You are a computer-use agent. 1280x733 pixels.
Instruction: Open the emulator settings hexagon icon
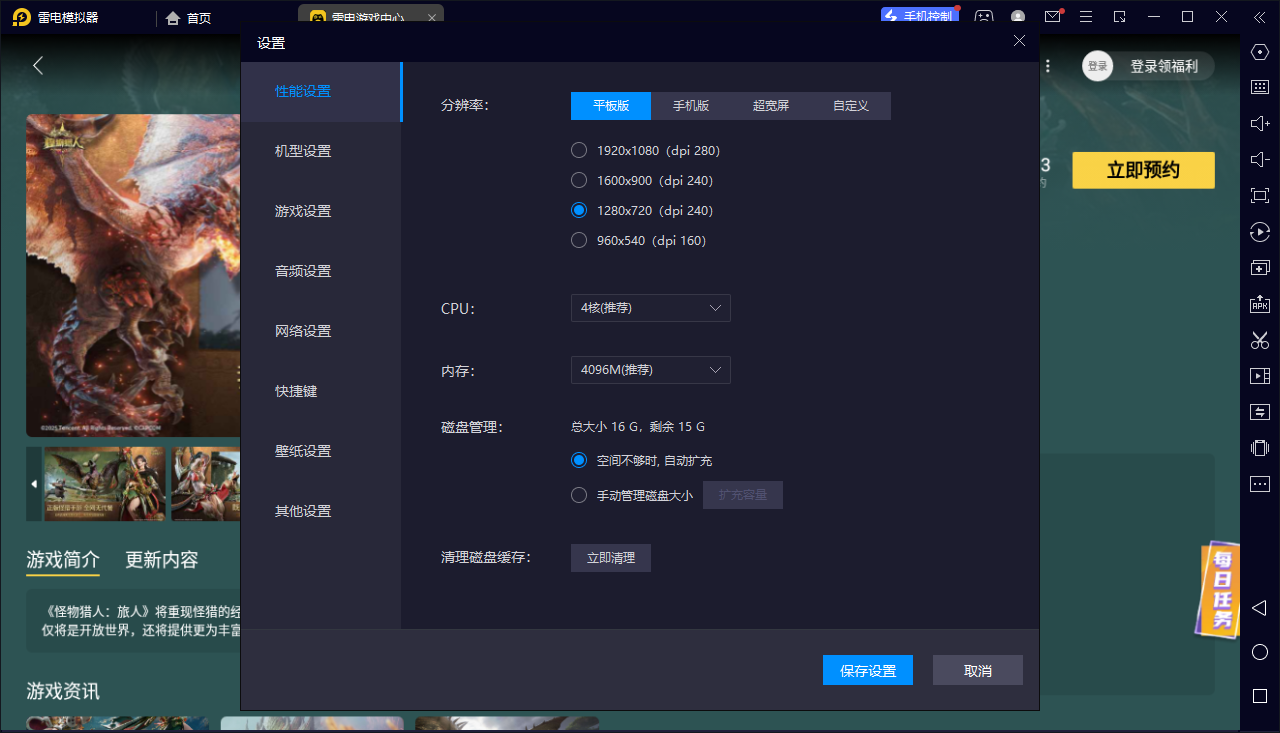(1260, 52)
